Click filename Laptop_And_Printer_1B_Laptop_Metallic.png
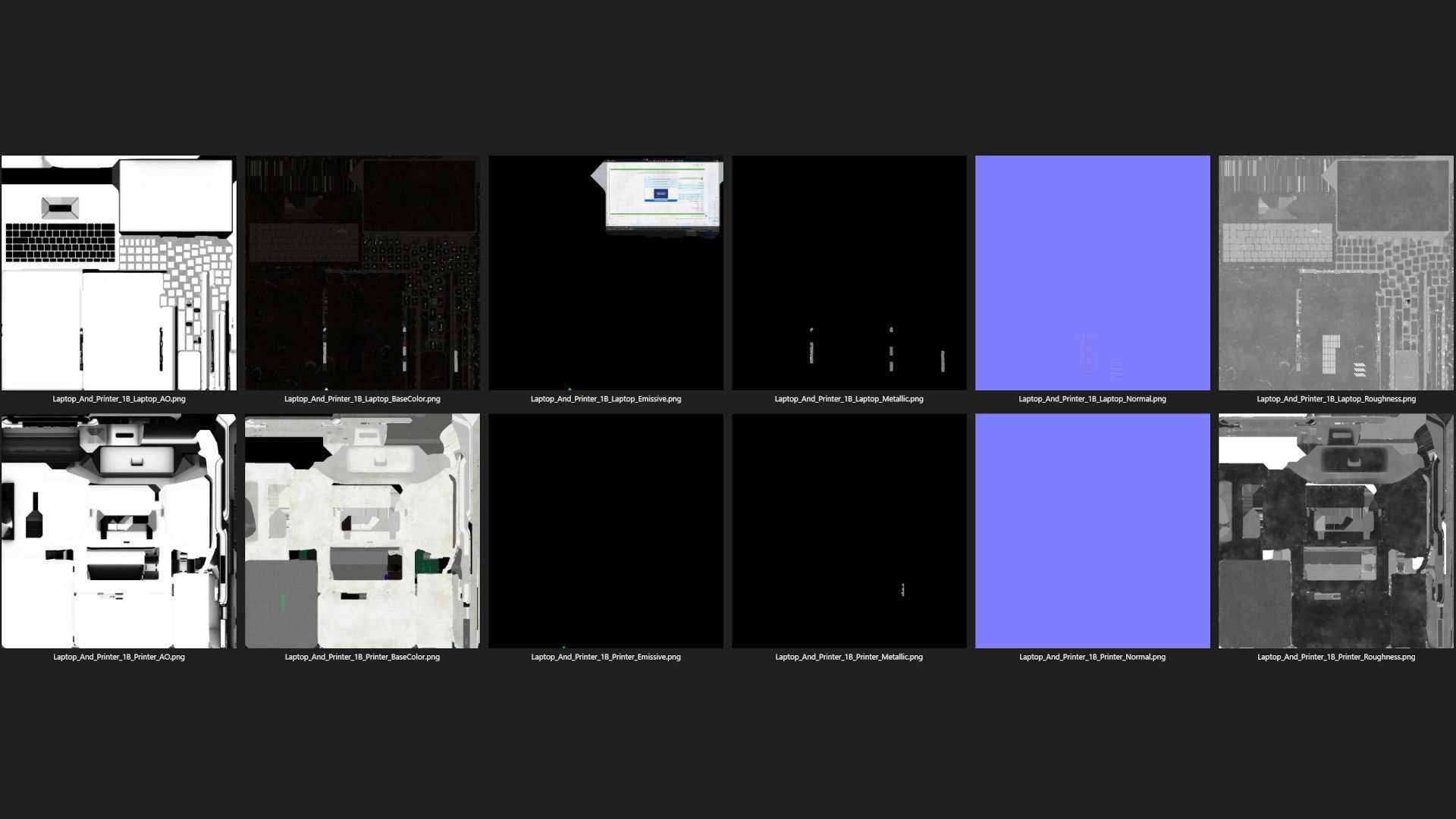Viewport: 1456px width, 819px height. point(849,399)
